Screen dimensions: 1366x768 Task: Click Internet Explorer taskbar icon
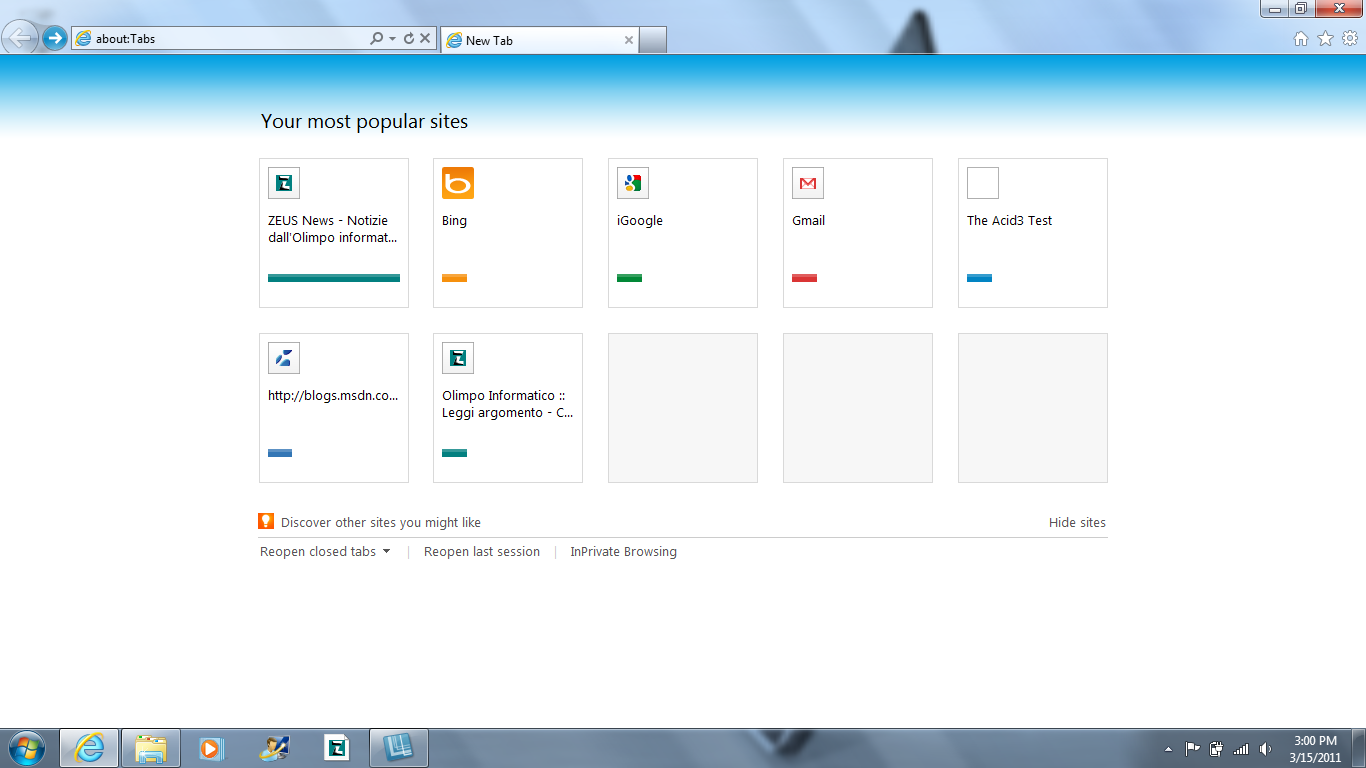pos(89,748)
